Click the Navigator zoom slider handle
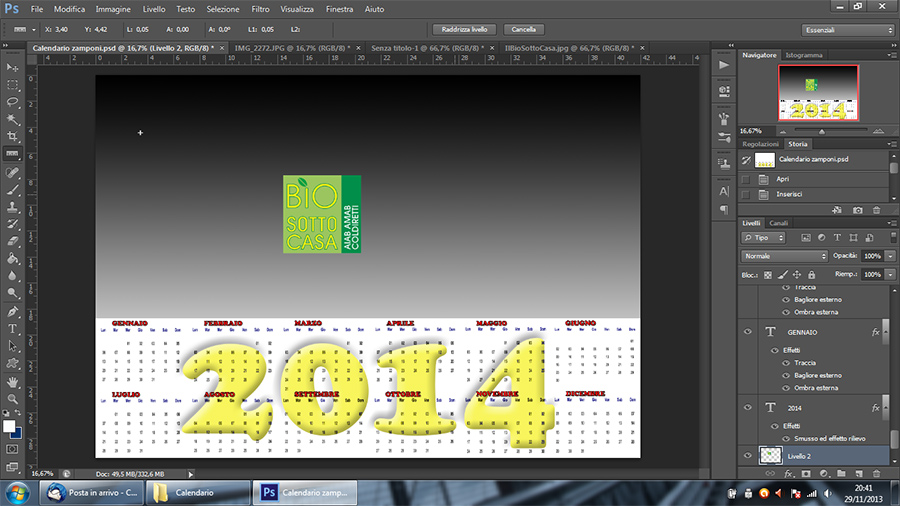Screen dimensions: 900x506 tap(822, 130)
